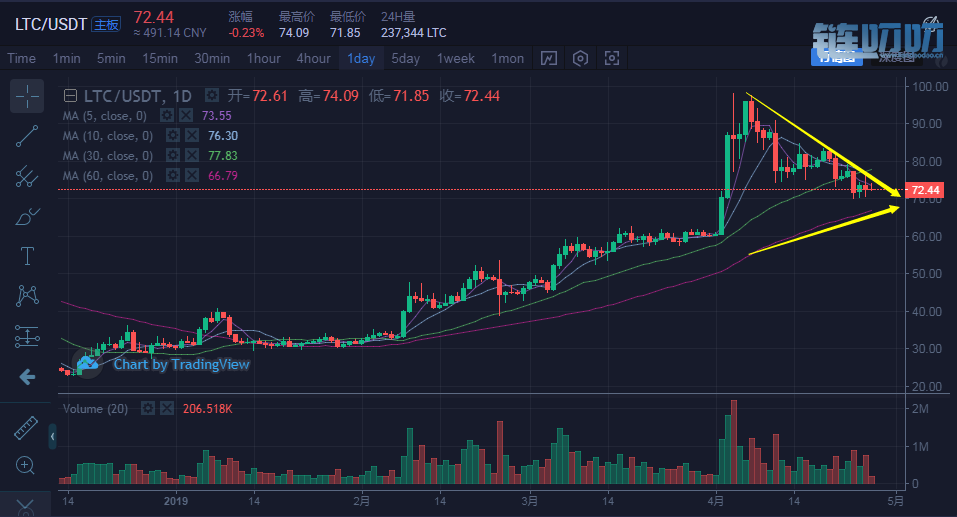The image size is (957, 517).
Task: Click the 2M volume axis label
Action: click(920, 408)
